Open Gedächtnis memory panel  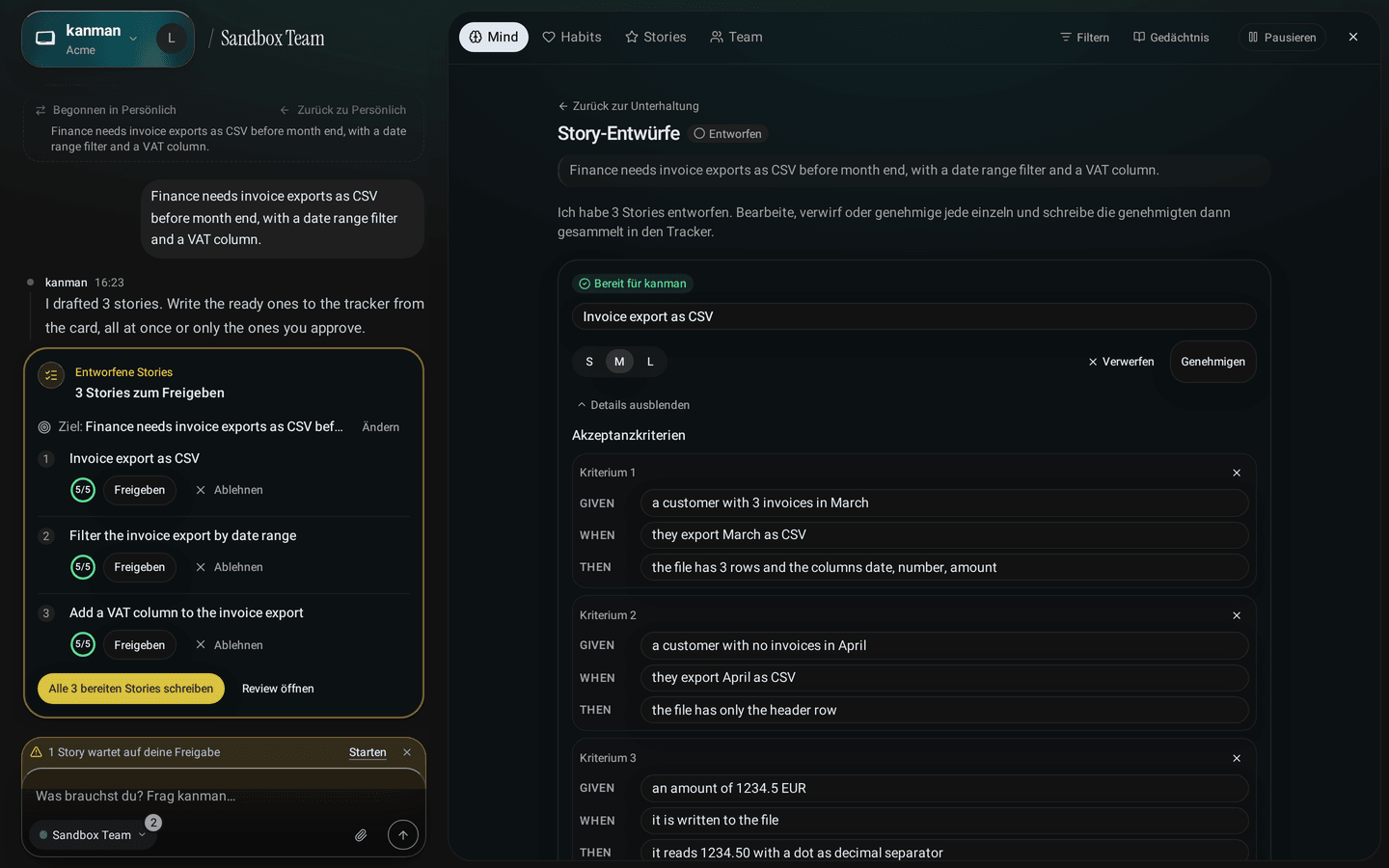pyautogui.click(x=1171, y=37)
